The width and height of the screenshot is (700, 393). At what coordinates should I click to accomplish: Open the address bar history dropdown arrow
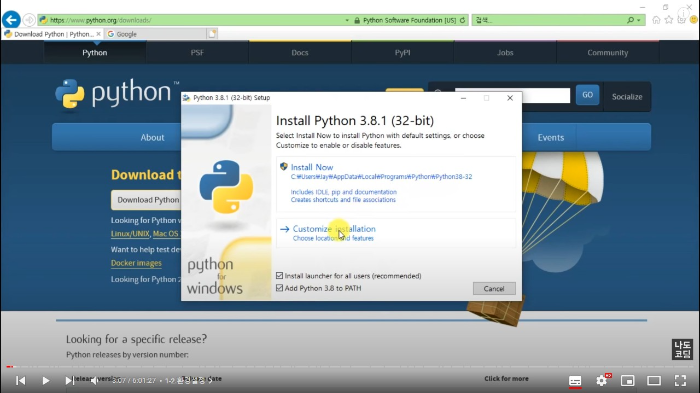347,20
